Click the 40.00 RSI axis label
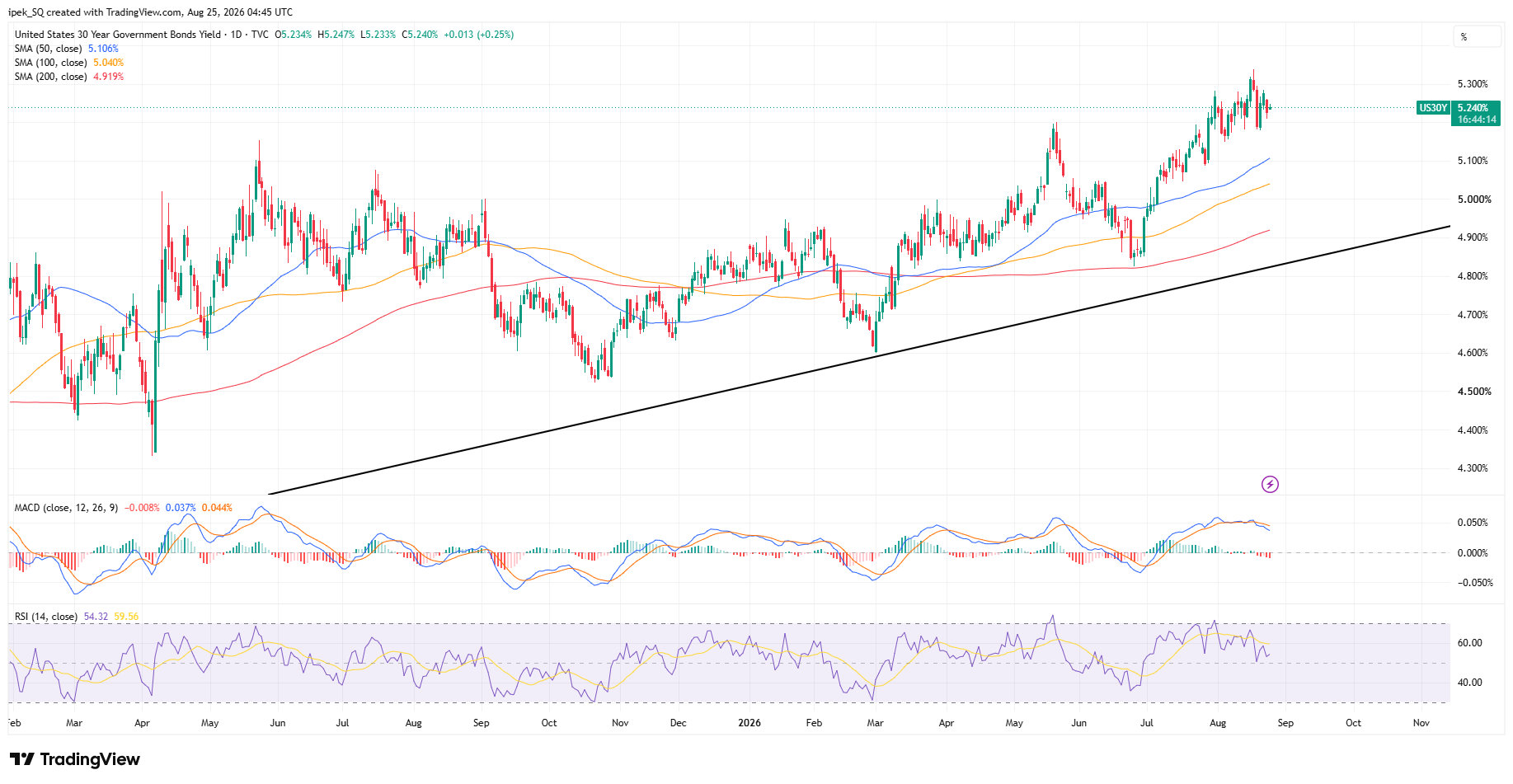The width and height of the screenshot is (1513, 784). pos(1470,683)
